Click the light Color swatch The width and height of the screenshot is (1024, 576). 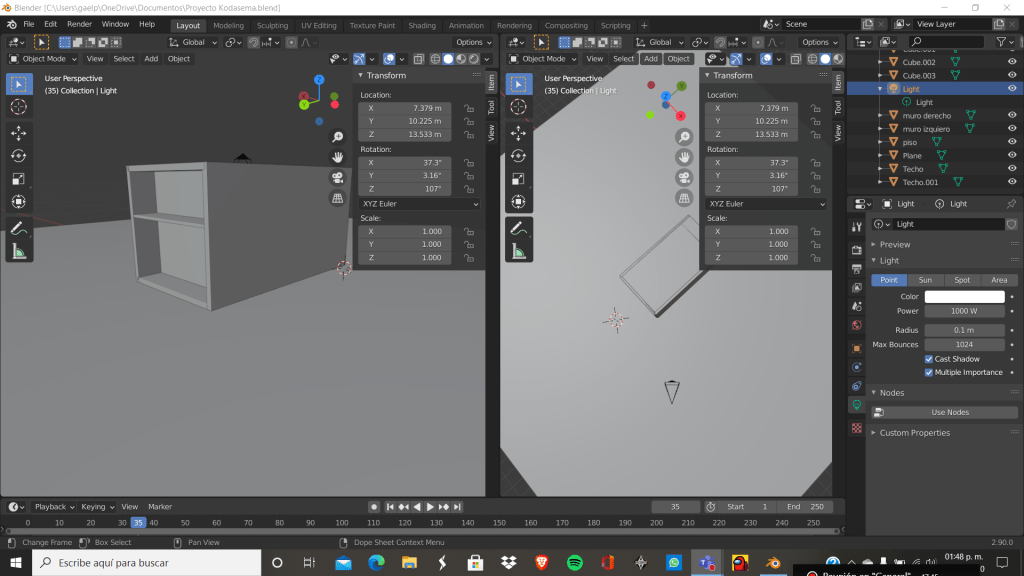(x=964, y=297)
